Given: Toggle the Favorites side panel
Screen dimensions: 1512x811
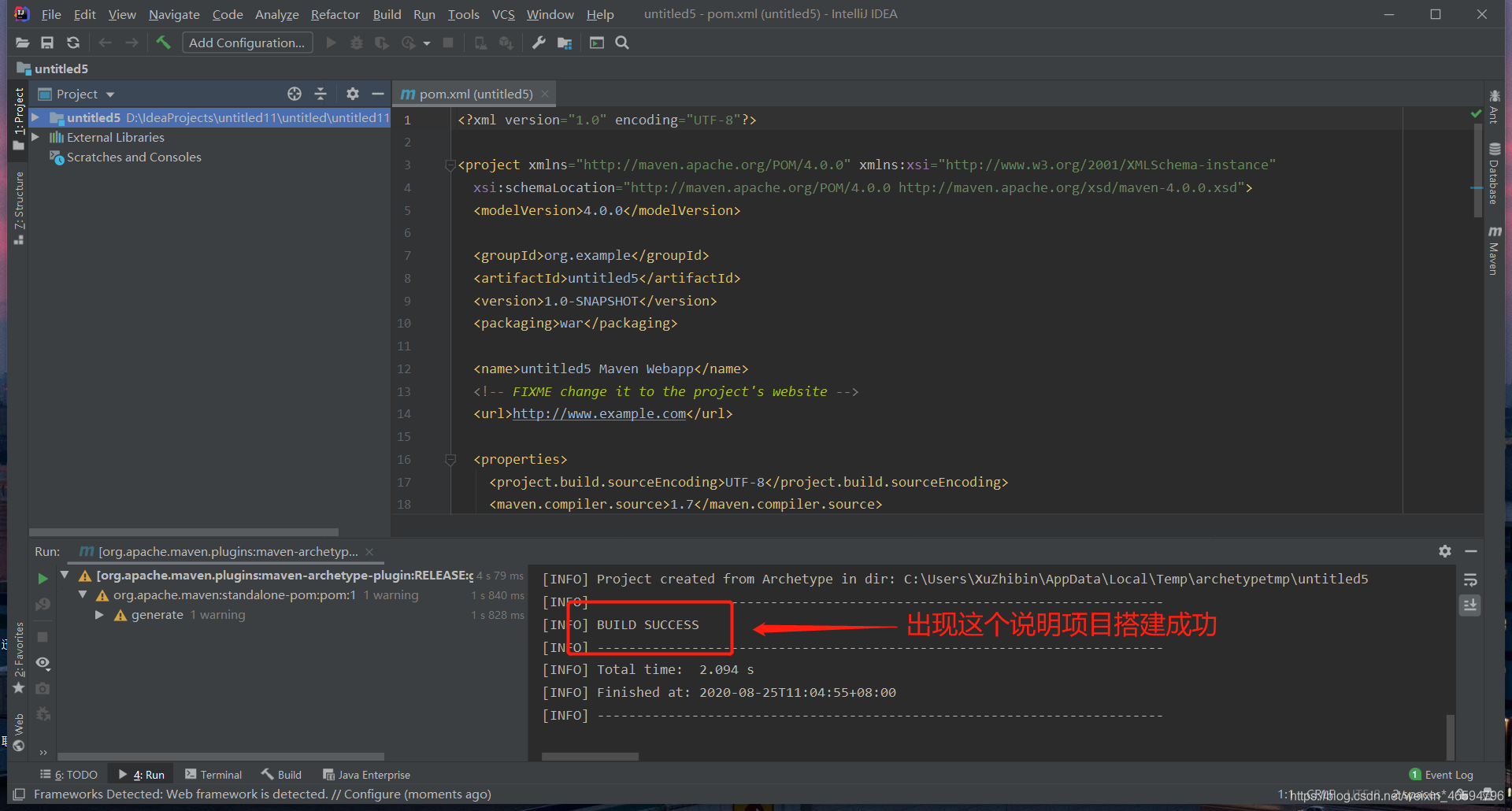Looking at the screenshot, I should point(19,657).
